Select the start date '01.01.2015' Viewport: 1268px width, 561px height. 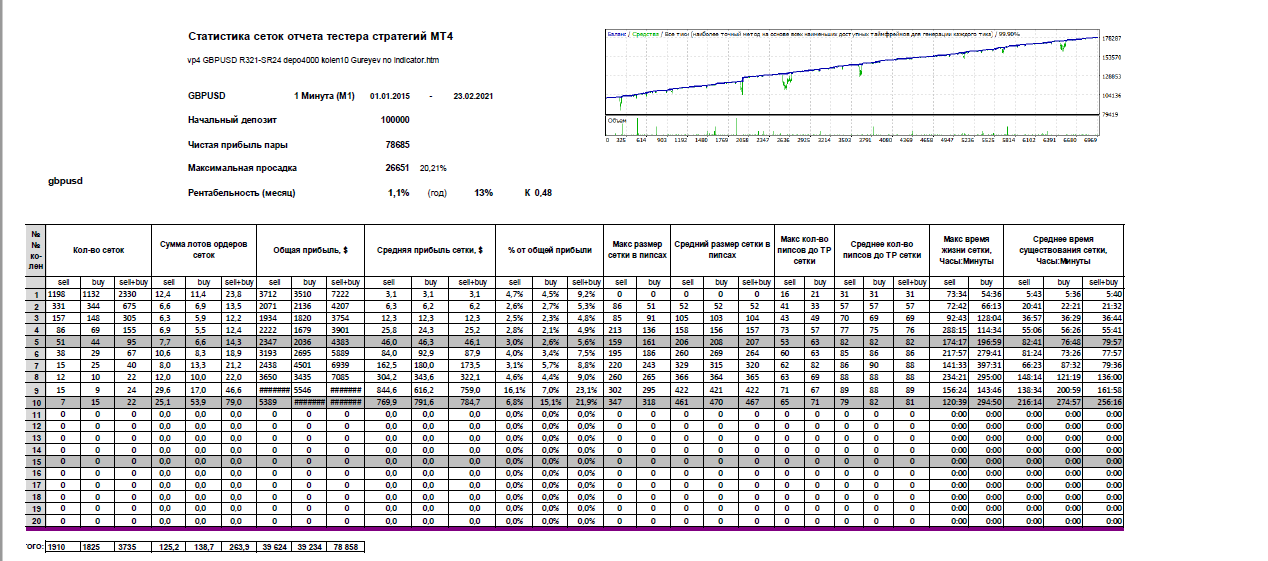pos(389,96)
